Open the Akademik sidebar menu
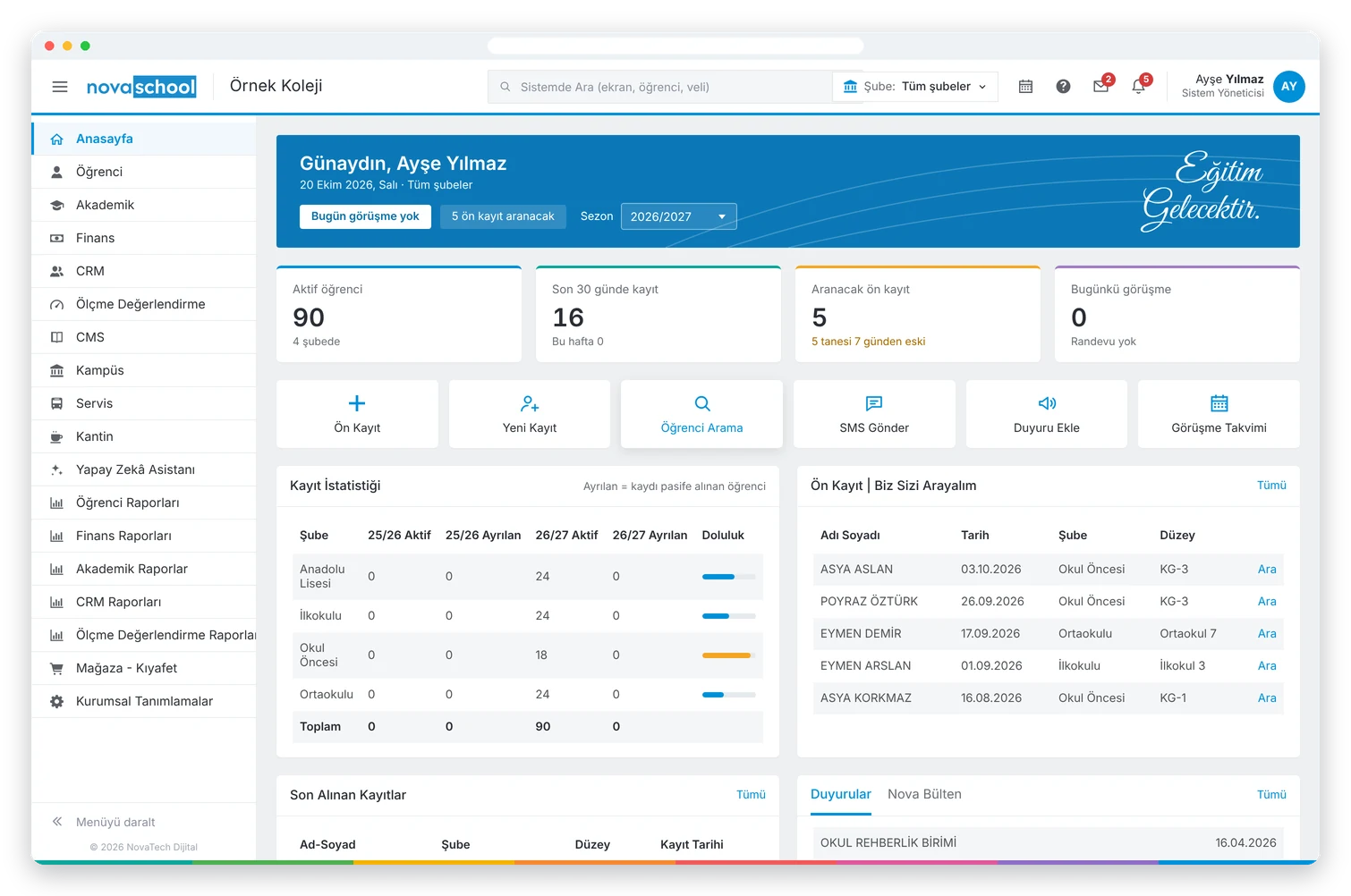The width and height of the screenshot is (1351, 896). click(143, 205)
